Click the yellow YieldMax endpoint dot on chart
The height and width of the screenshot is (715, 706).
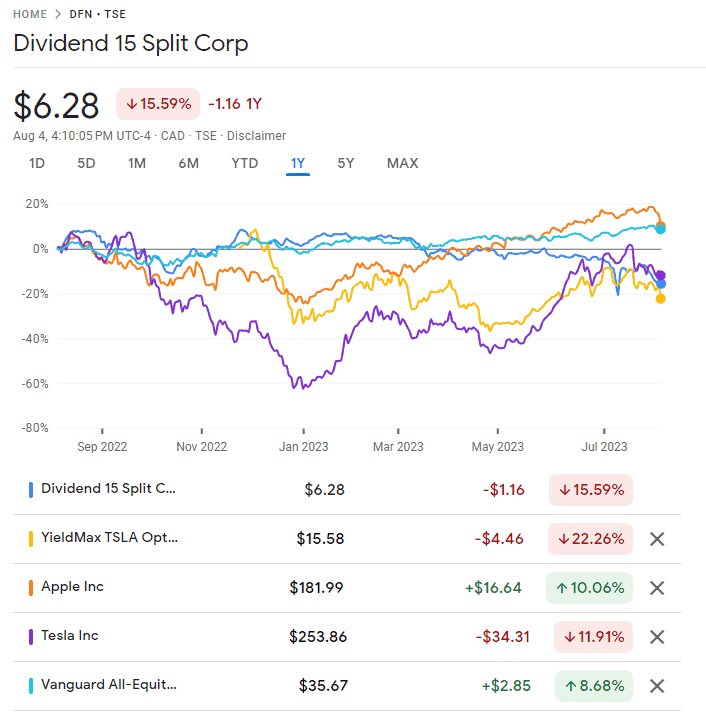coord(661,298)
